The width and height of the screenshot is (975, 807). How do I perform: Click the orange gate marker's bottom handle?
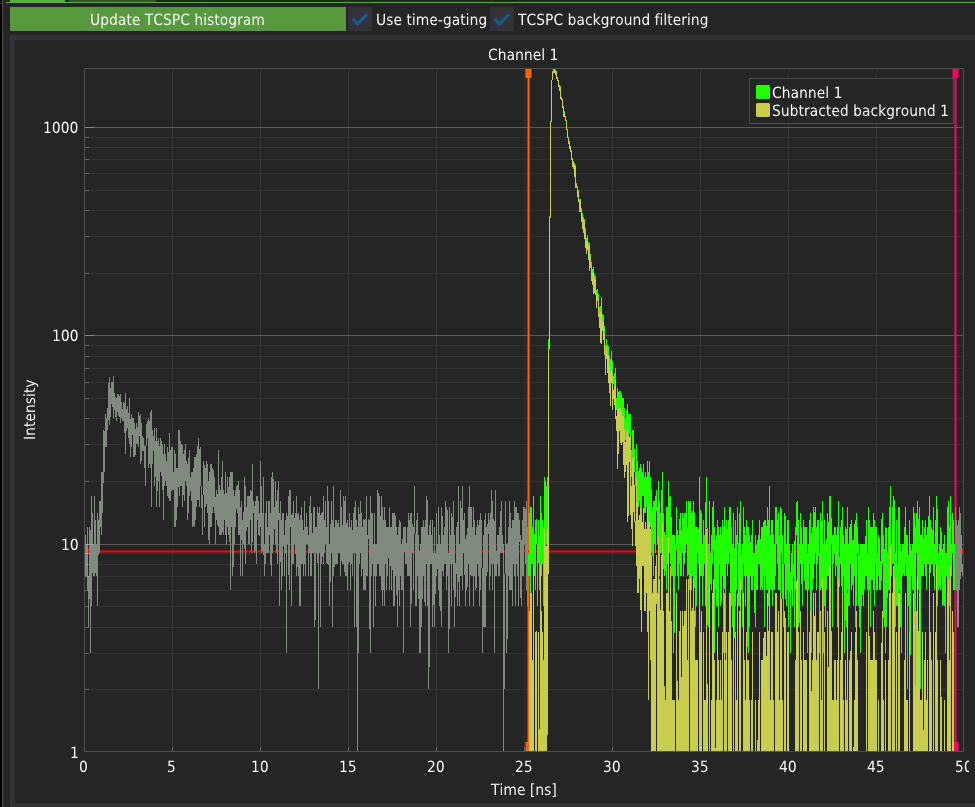click(528, 746)
